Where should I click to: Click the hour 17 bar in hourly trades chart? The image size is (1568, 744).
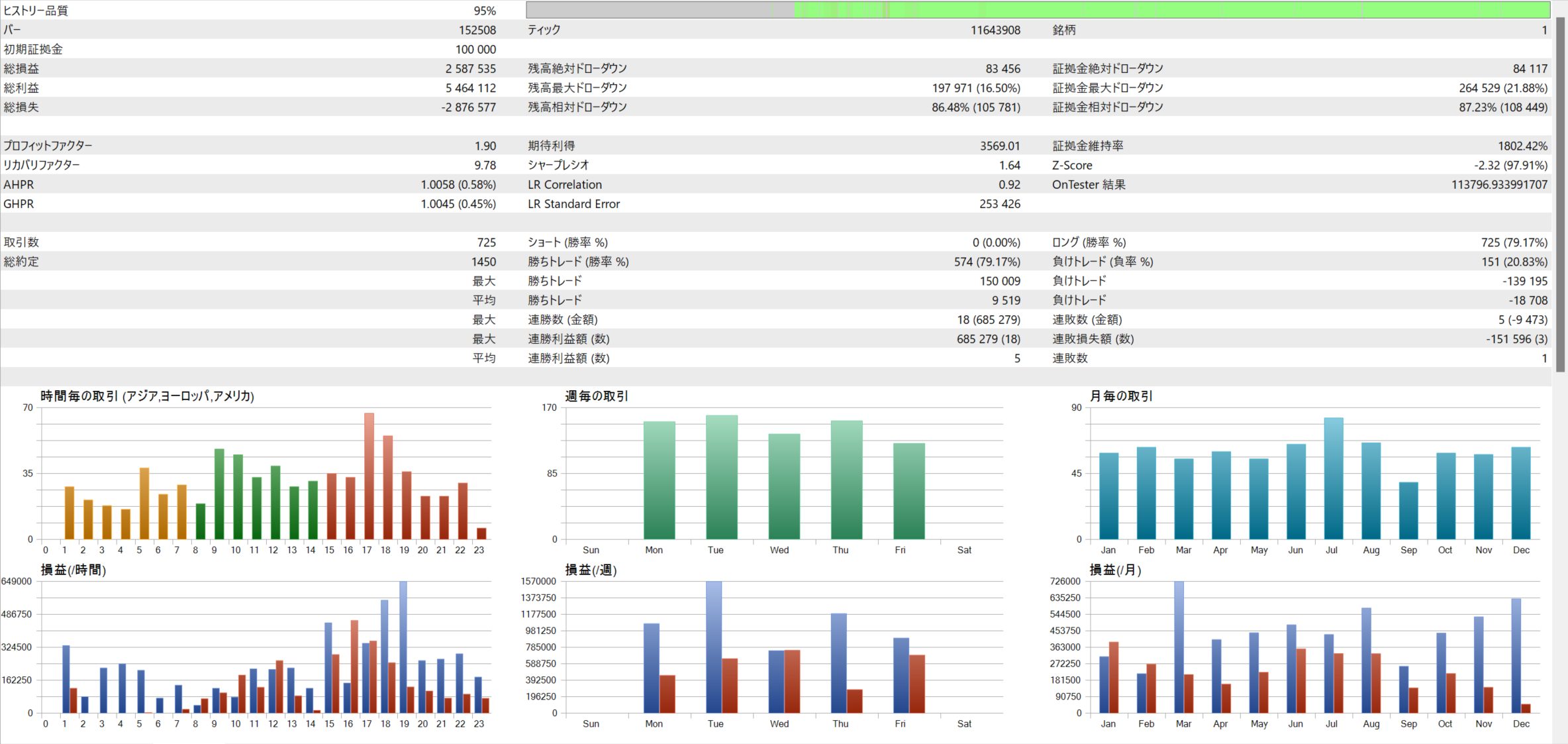coord(369,476)
